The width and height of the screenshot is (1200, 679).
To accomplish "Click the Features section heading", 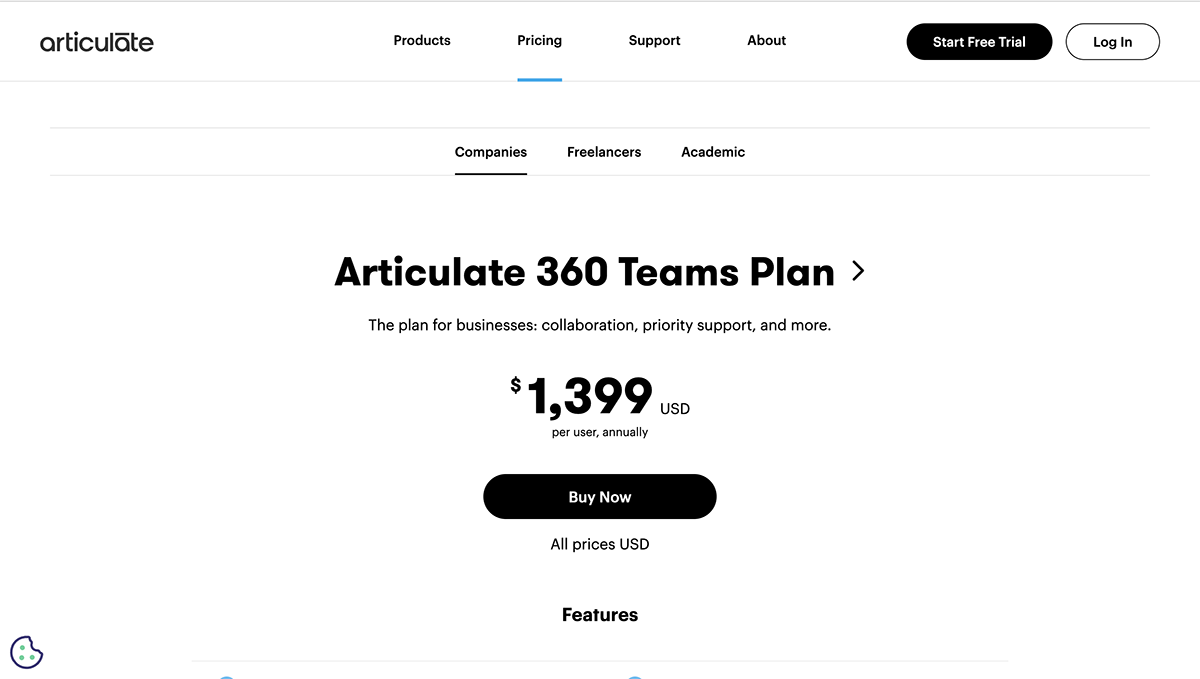I will [599, 614].
